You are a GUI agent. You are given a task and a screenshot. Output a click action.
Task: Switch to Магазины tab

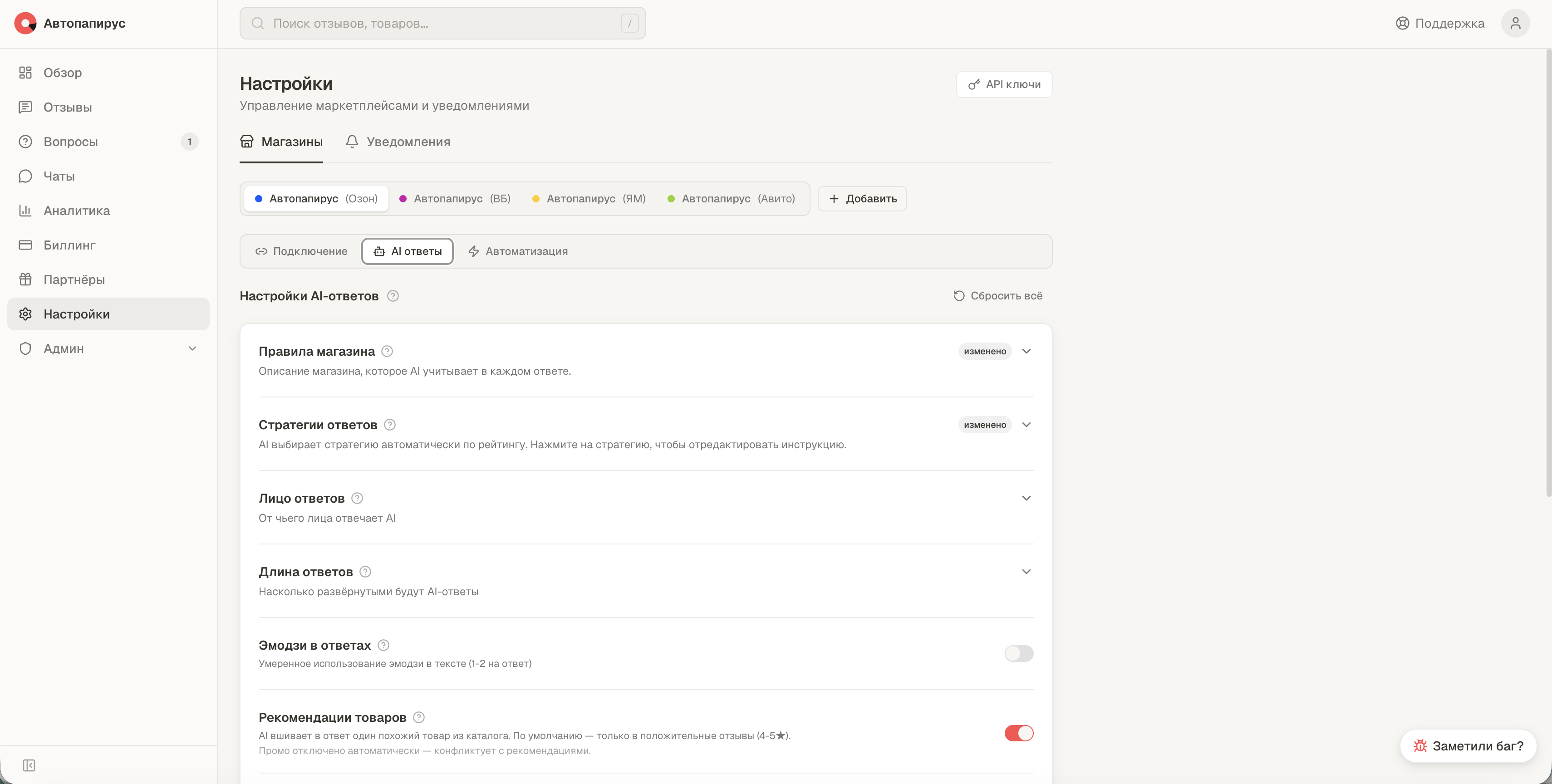pyautogui.click(x=281, y=142)
